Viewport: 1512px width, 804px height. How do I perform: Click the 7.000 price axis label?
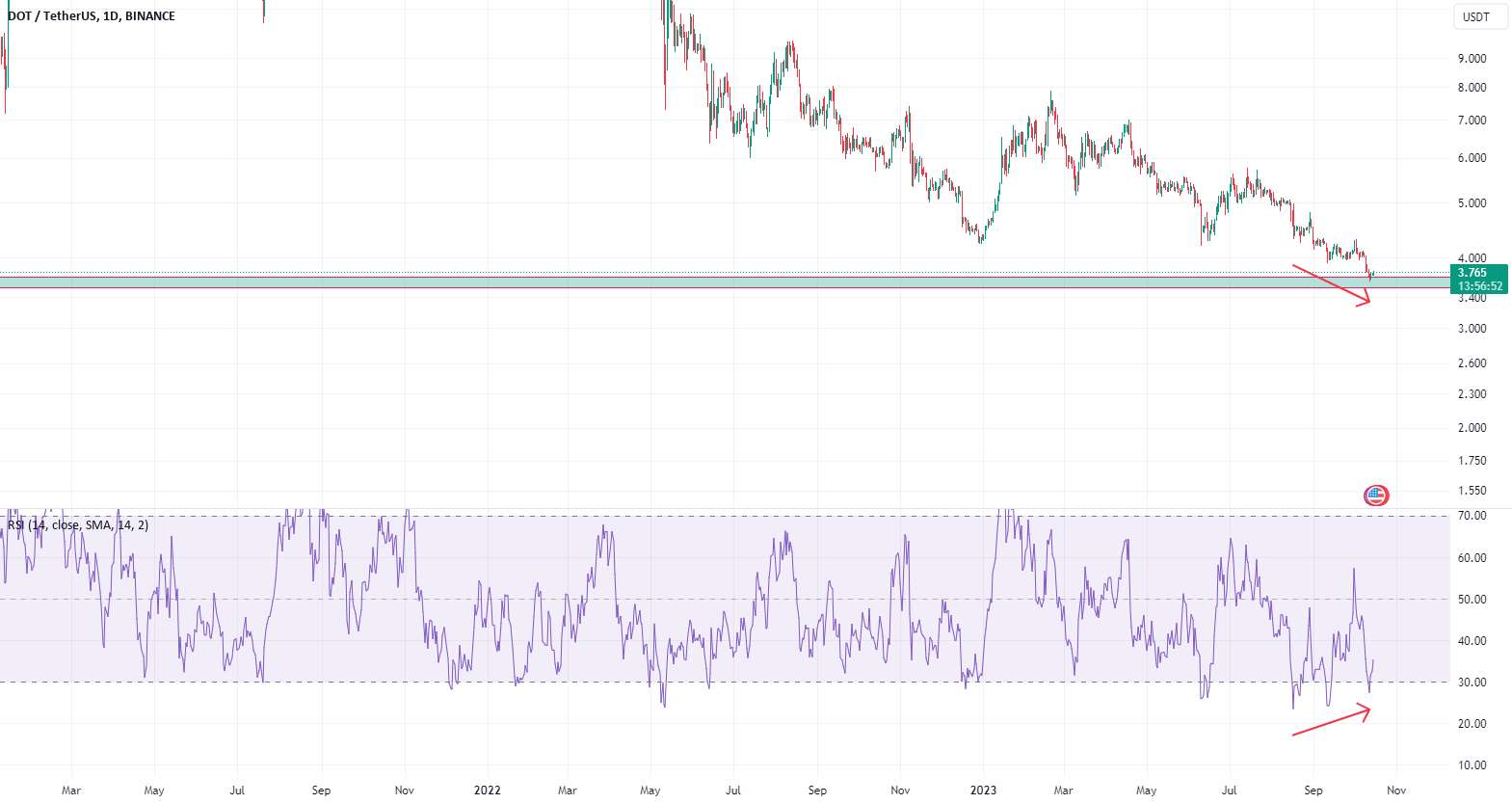(x=1472, y=121)
